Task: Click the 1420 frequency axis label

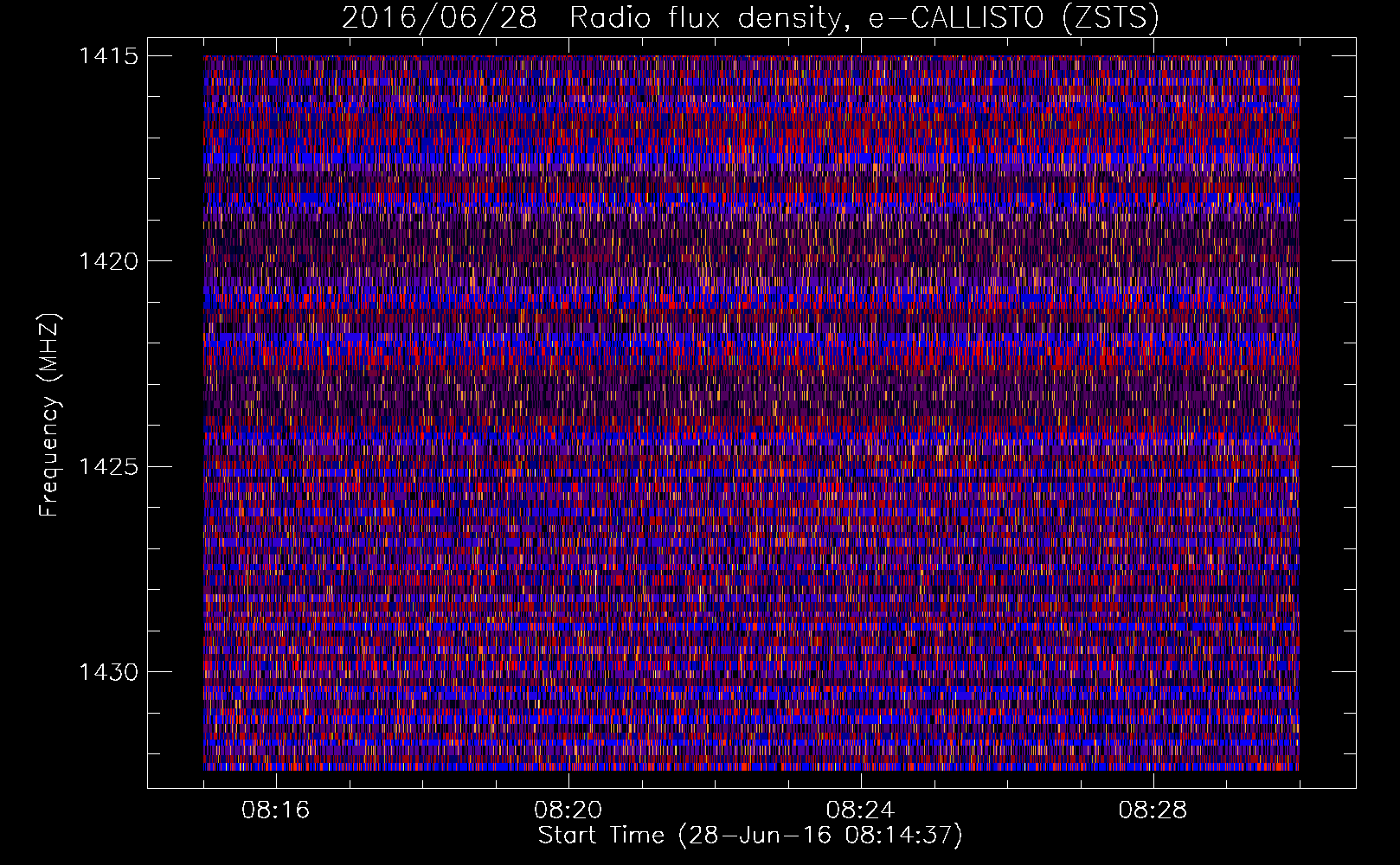Action: pos(108,261)
